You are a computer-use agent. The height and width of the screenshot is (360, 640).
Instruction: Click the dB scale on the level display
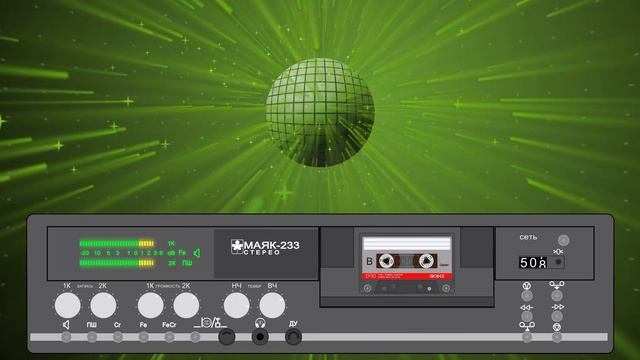(128, 253)
